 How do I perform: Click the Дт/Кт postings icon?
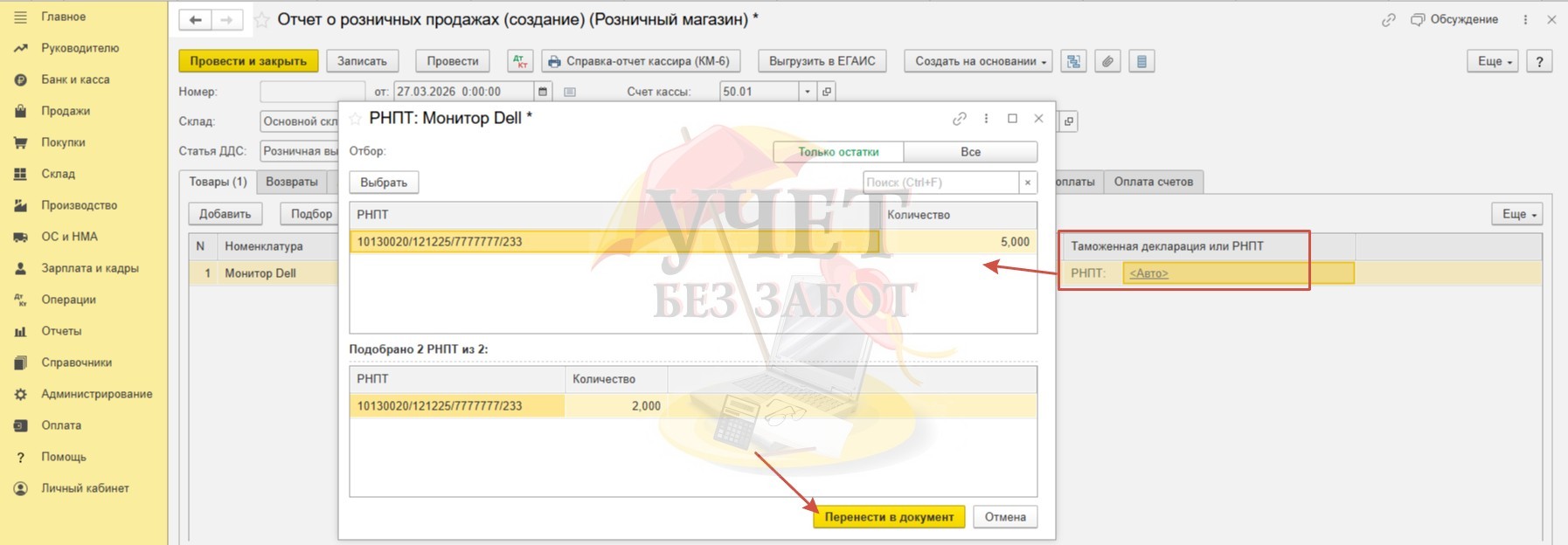(520, 61)
